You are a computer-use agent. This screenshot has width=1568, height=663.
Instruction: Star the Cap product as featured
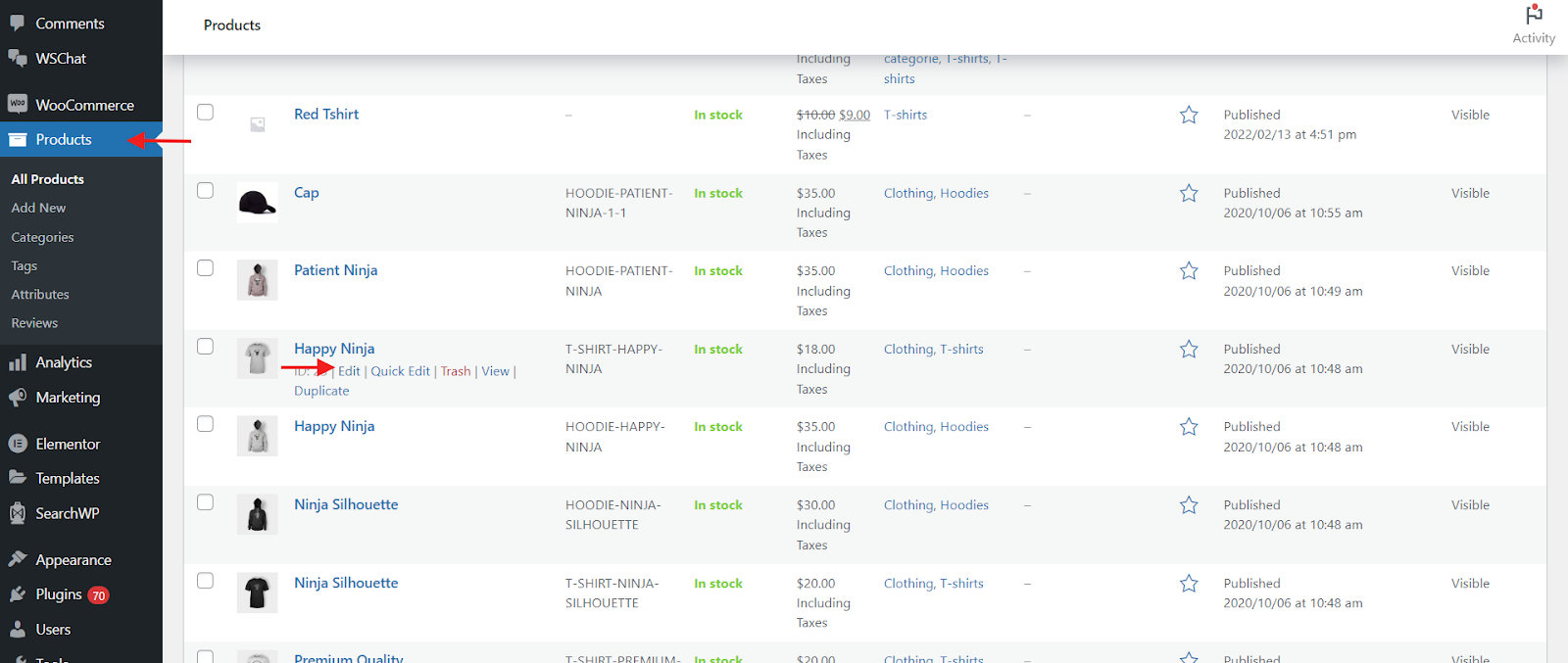point(1189,193)
